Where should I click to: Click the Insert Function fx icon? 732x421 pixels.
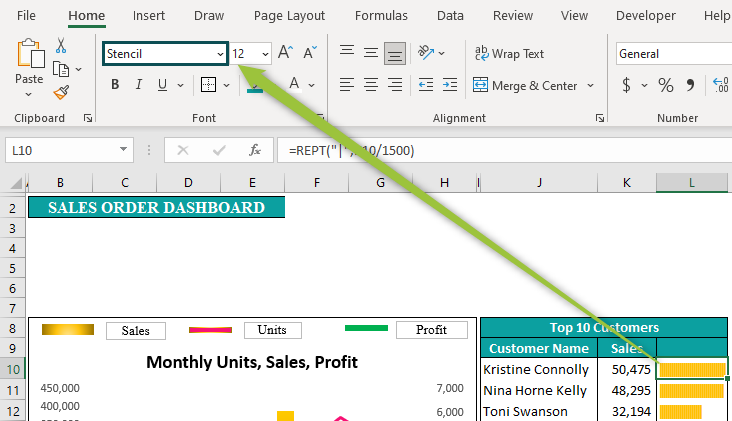coord(254,150)
